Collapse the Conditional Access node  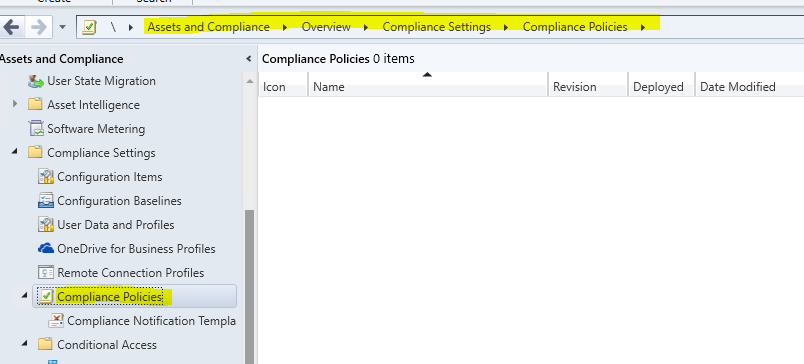(25, 344)
